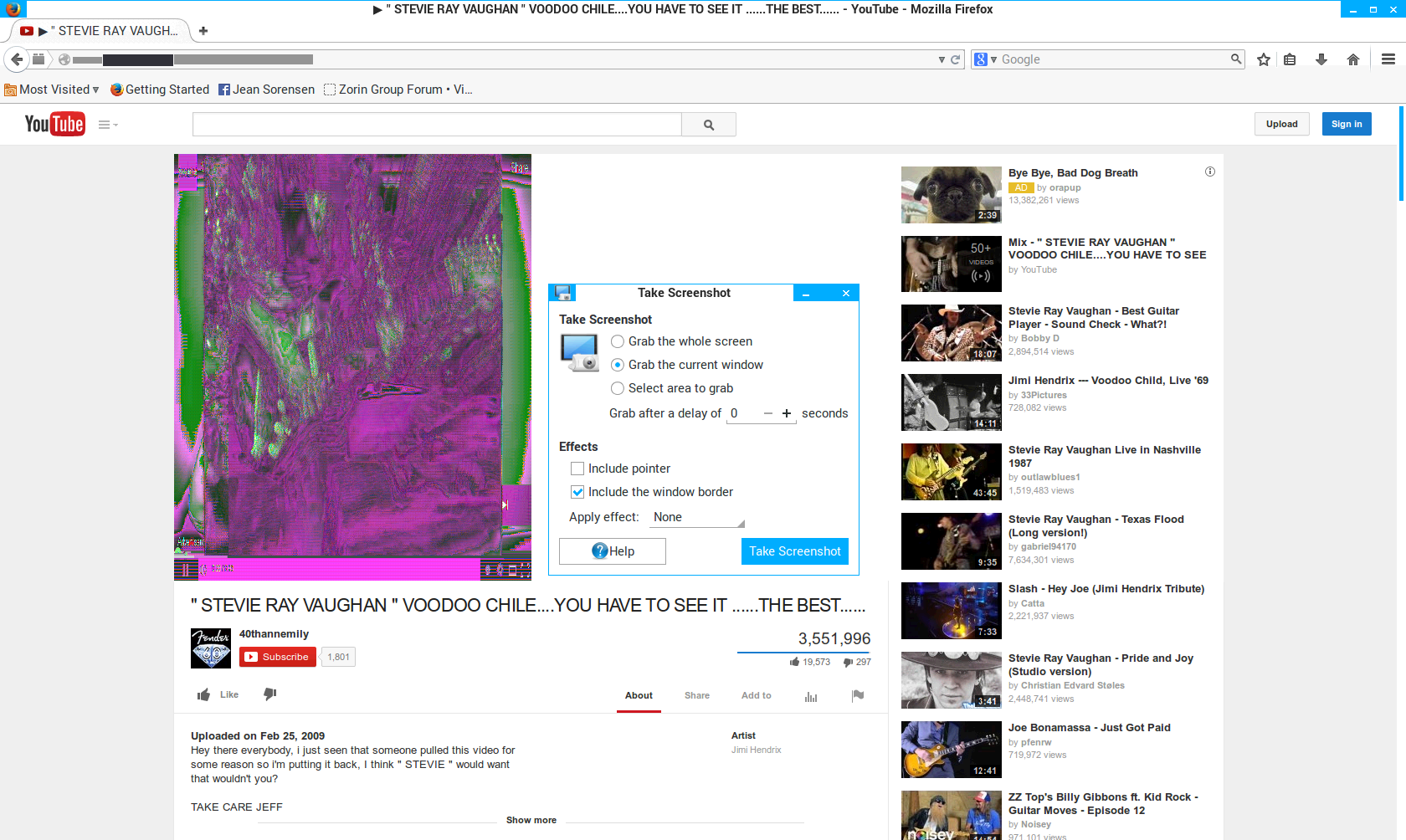Screen dimensions: 1406x840
Task: Enable the Include pointer checkbox
Action: pos(577,469)
